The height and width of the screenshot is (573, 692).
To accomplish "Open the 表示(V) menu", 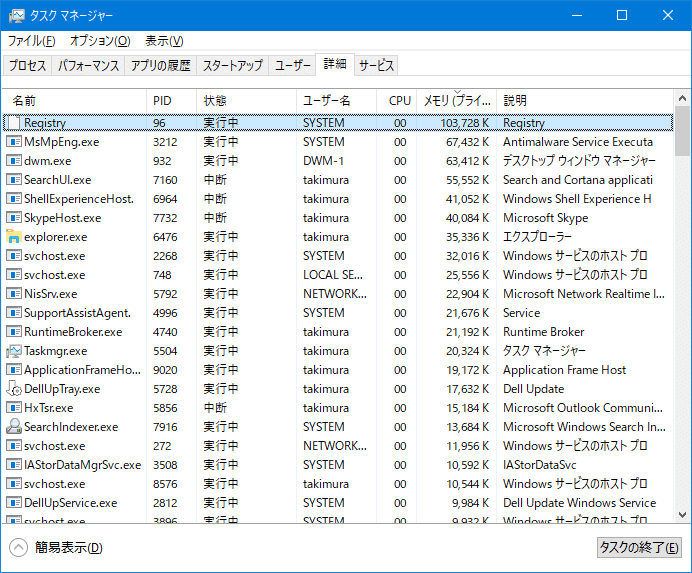I will pos(164,41).
